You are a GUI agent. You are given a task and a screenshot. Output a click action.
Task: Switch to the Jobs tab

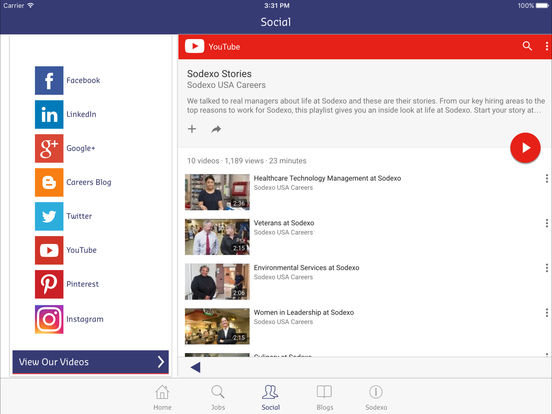[x=218, y=398]
